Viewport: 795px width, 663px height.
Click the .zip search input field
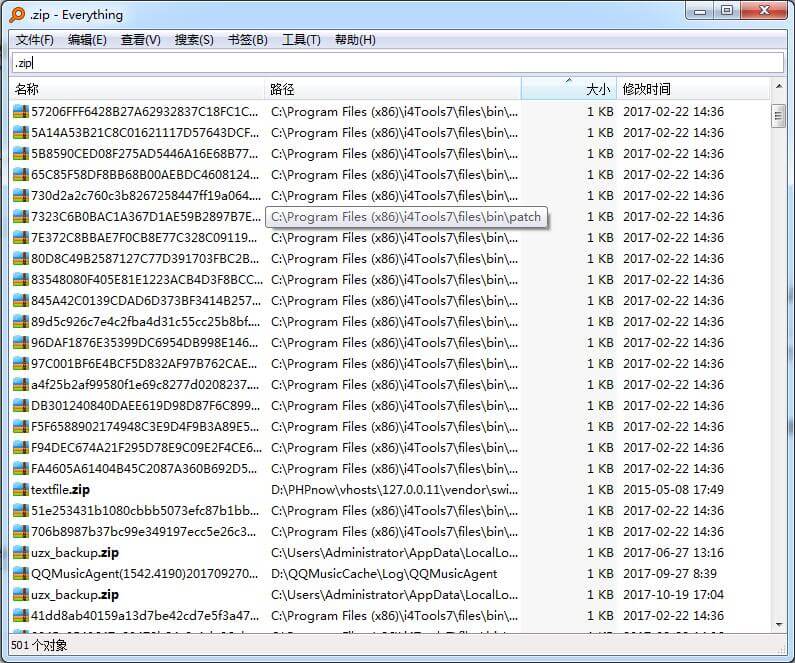click(x=398, y=63)
